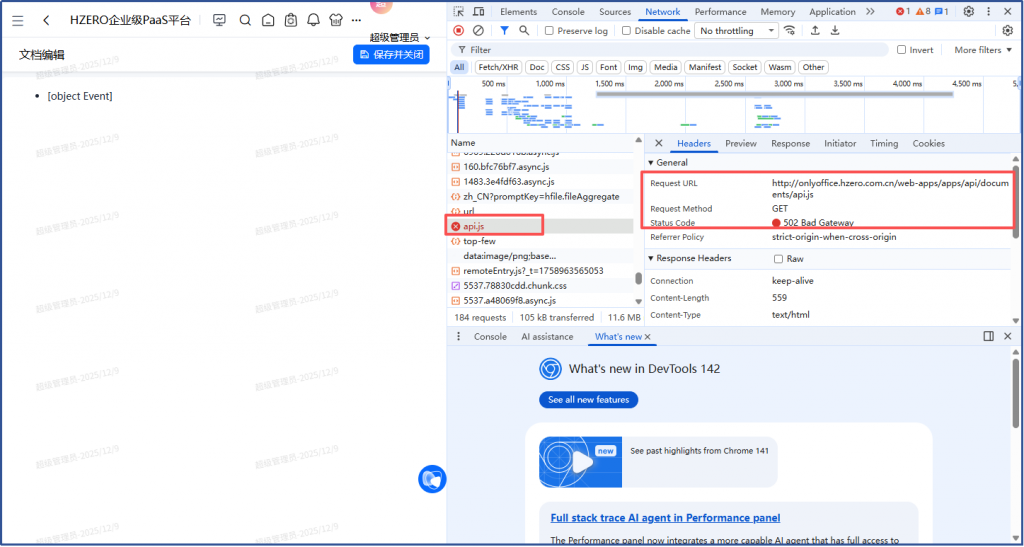This screenshot has width=1024, height=547.
Task: Switch to the Console tab in DevTools
Action: point(568,12)
